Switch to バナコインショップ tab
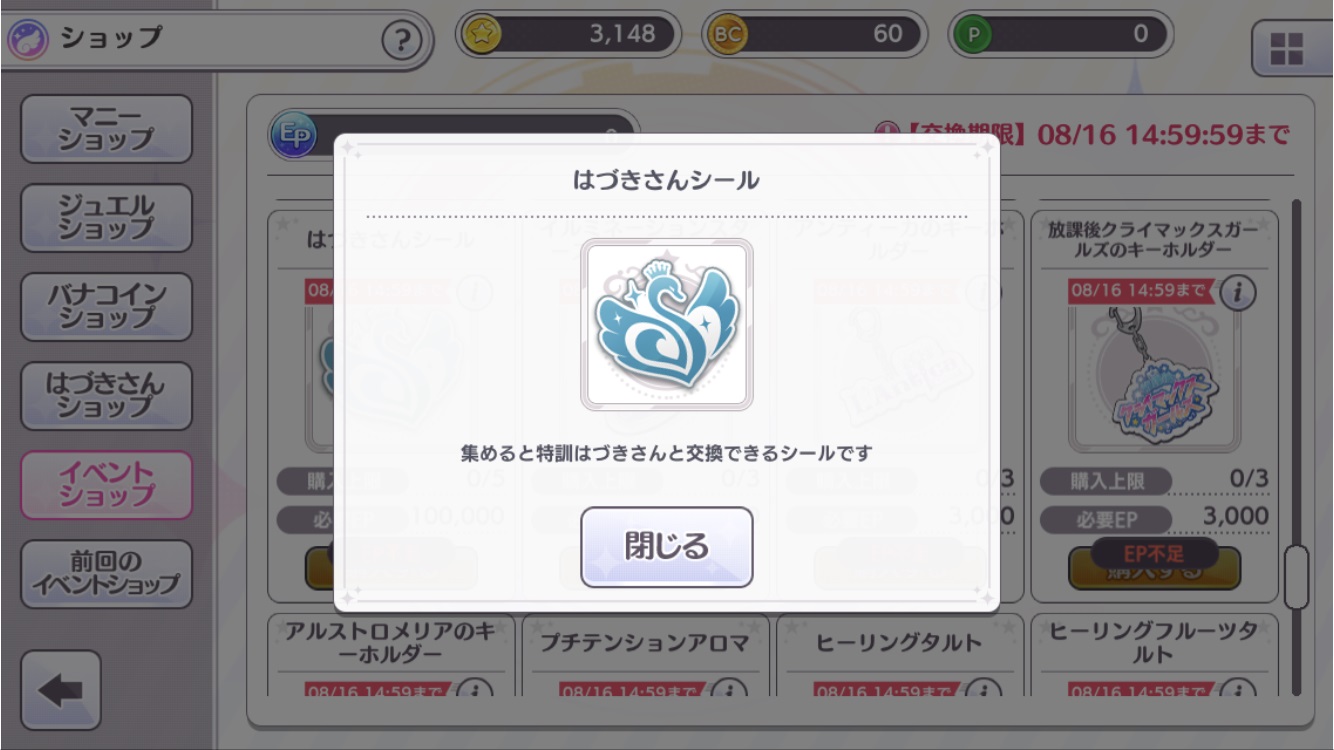This screenshot has height=750, width=1334. 106,307
